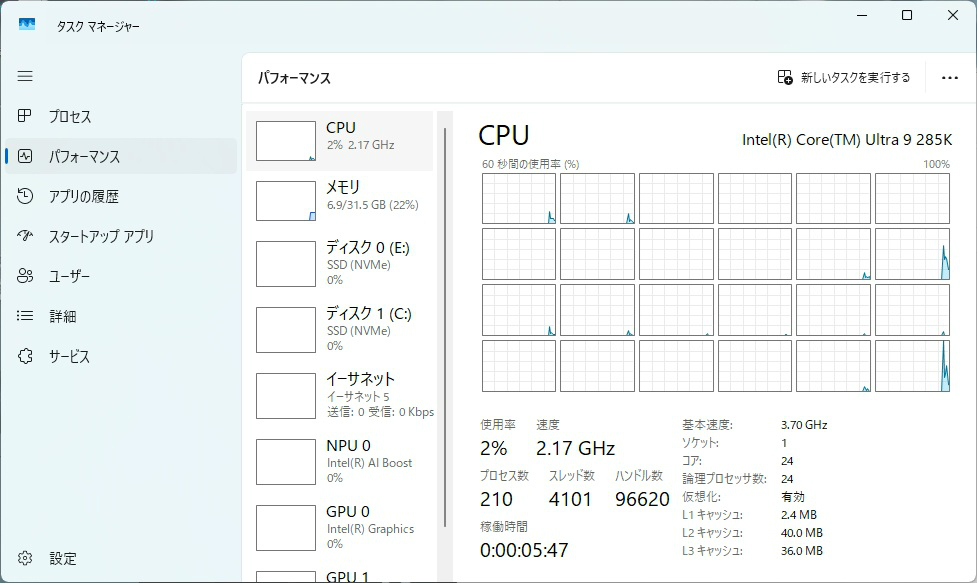Select GPU 0 Intel Graphics item
Image resolution: width=977 pixels, height=583 pixels.
point(340,528)
